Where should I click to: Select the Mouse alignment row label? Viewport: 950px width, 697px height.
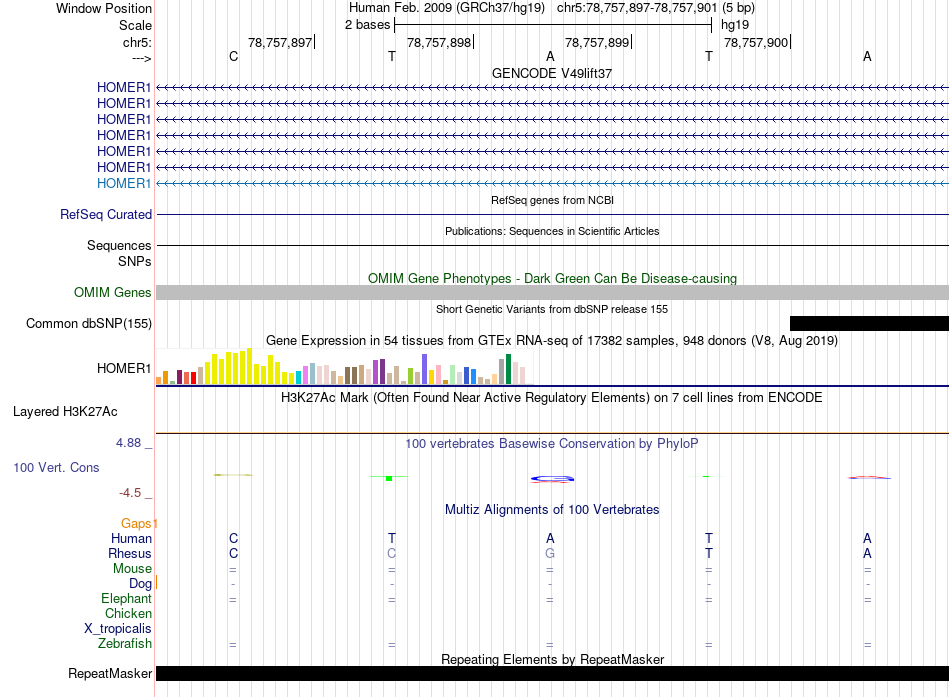click(x=132, y=569)
